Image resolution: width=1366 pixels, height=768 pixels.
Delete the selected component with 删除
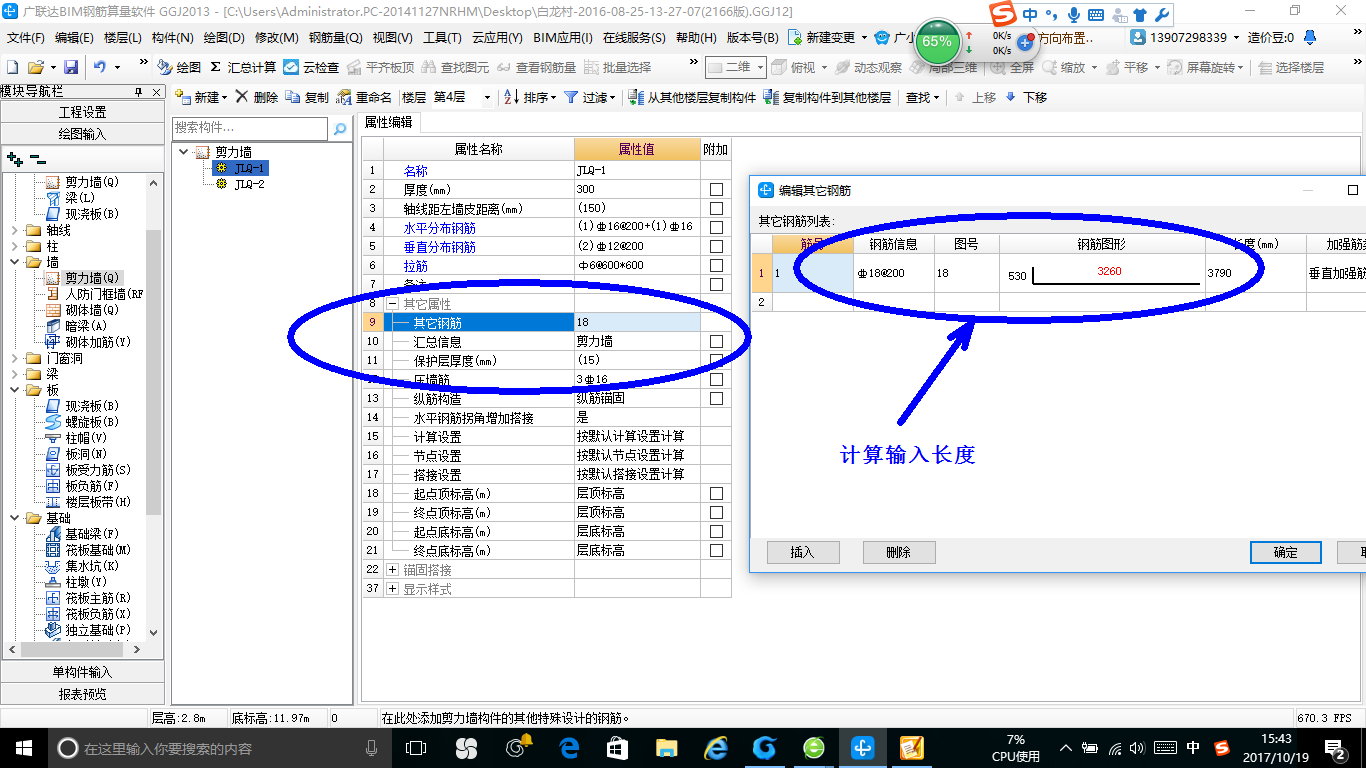click(257, 98)
